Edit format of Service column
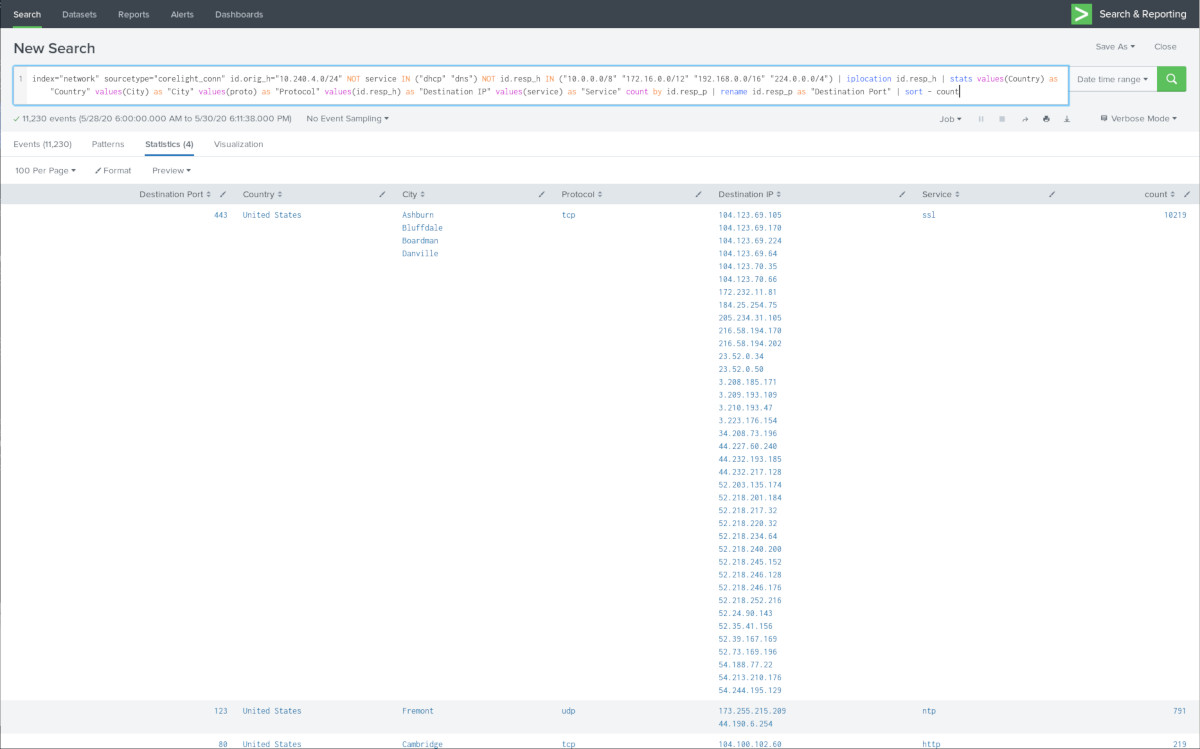 click(1052, 194)
